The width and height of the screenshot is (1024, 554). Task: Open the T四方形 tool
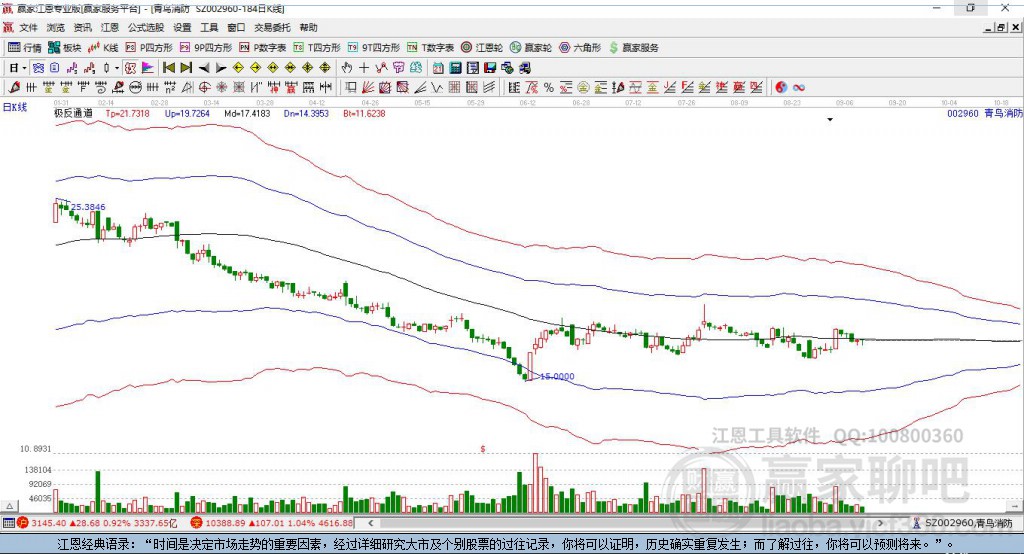317,48
